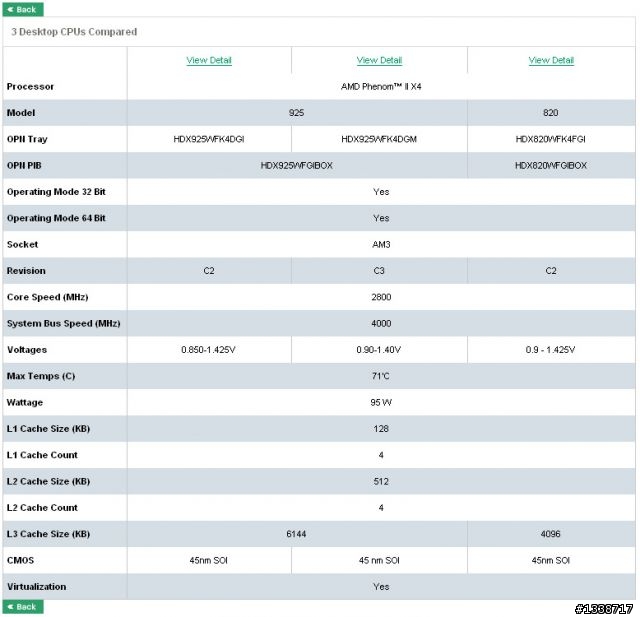Select OPN PIB value HDX820WFGIBOX
Image resolution: width=640 pixels, height=617 pixels.
click(x=551, y=165)
